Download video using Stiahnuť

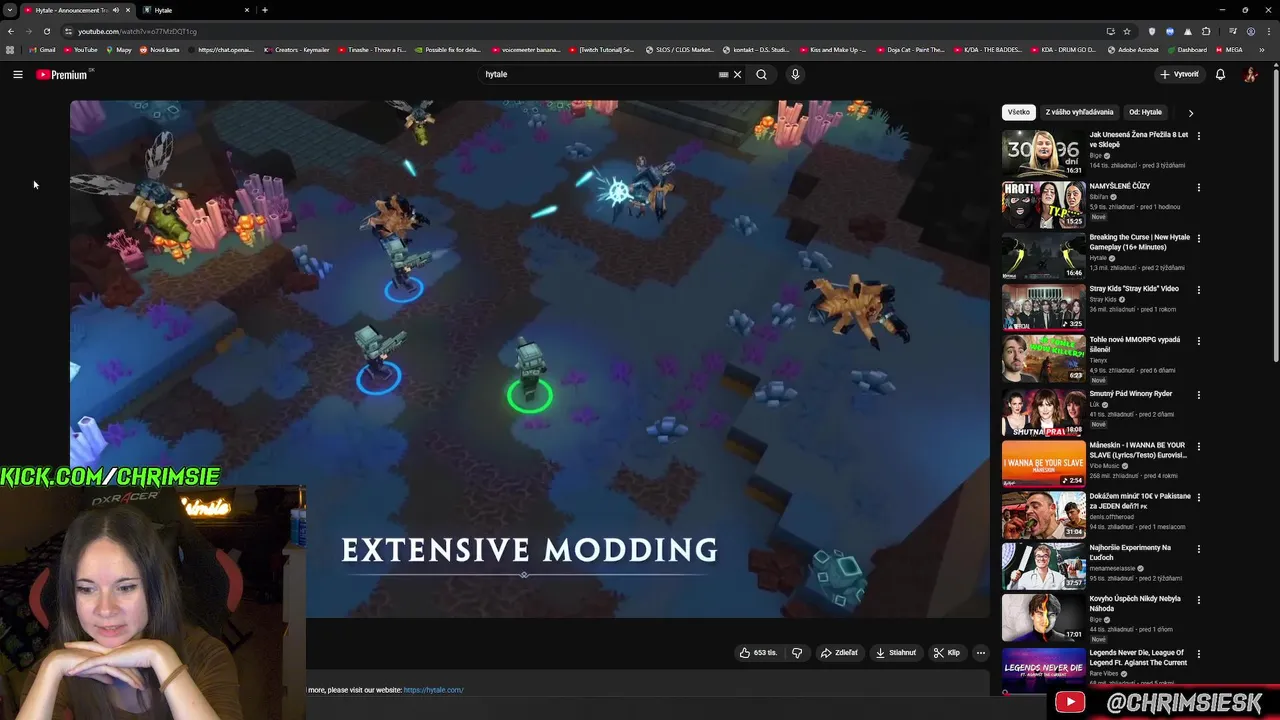[x=895, y=653]
